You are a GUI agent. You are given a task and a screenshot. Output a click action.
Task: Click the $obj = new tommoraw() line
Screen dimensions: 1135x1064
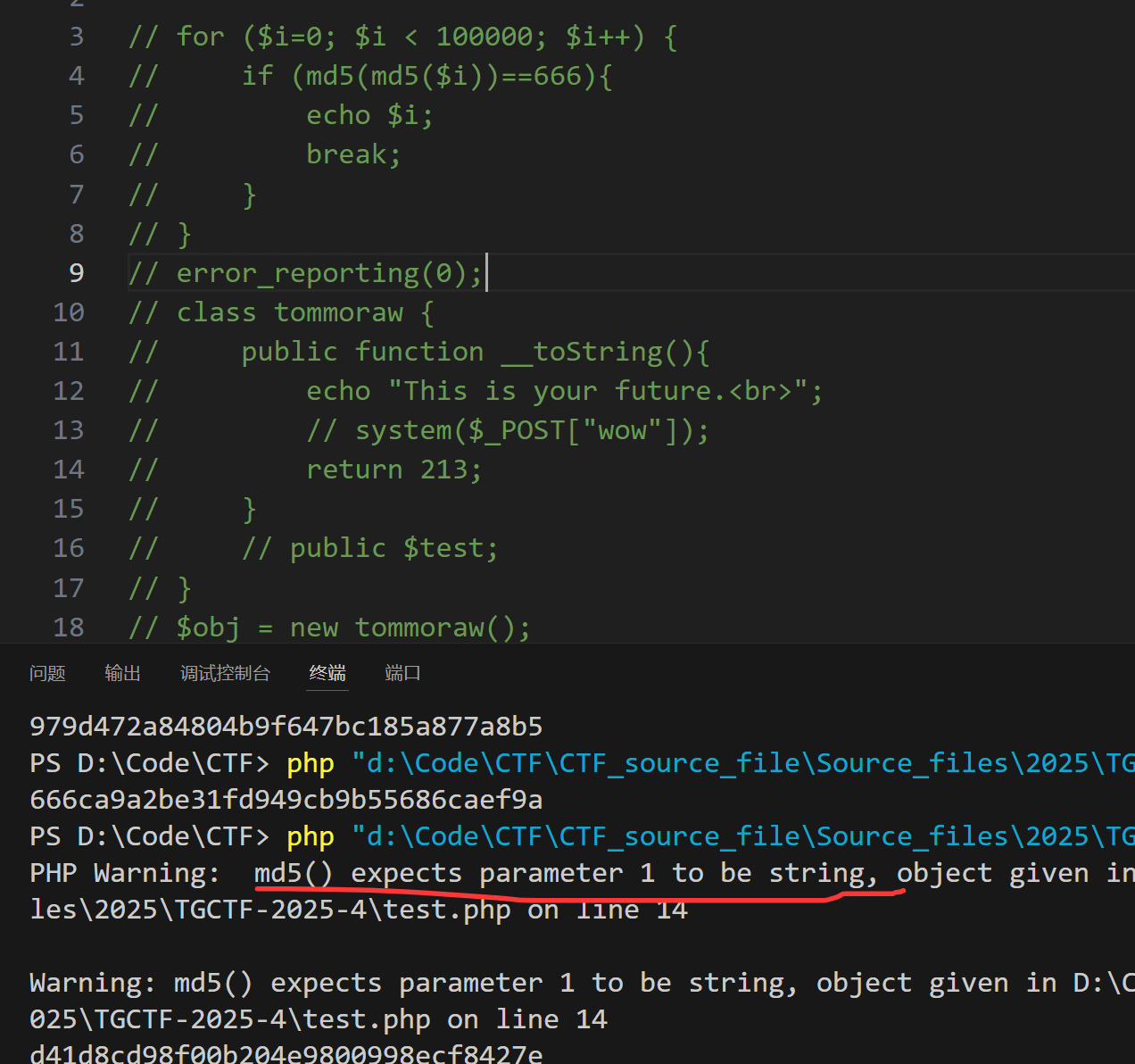click(x=352, y=628)
